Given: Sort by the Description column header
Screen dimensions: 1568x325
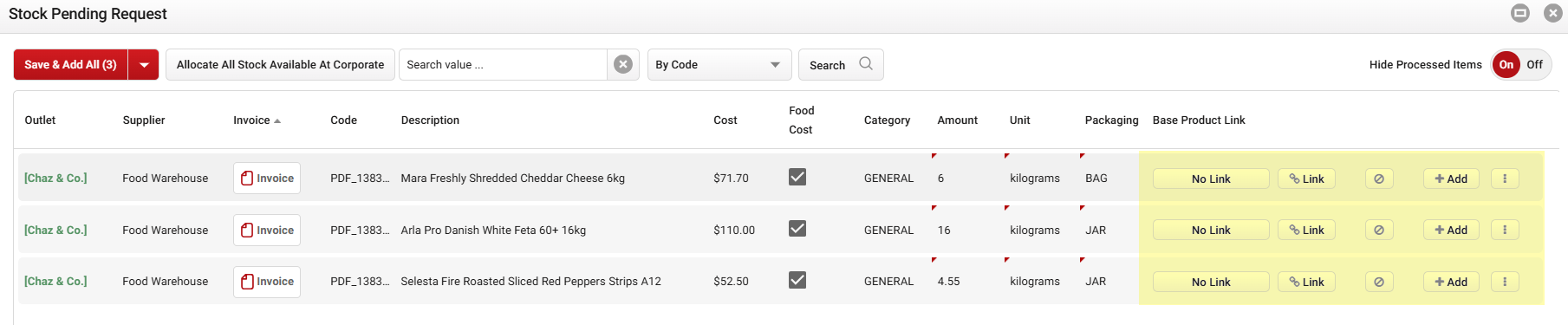Looking at the screenshot, I should 430,120.
